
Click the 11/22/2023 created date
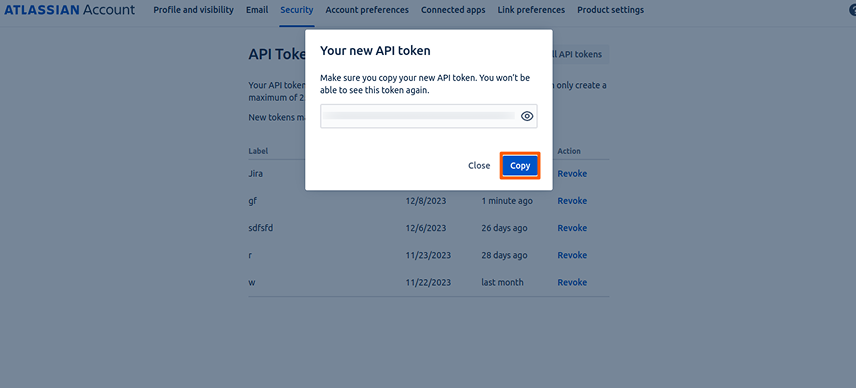pos(428,283)
